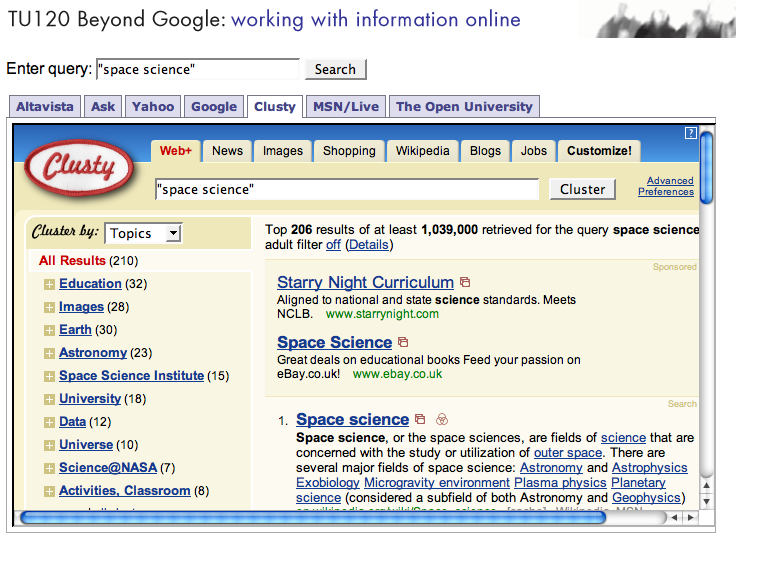The height and width of the screenshot is (566, 757).
Task: Open the News tab in Clusty
Action: point(227,151)
